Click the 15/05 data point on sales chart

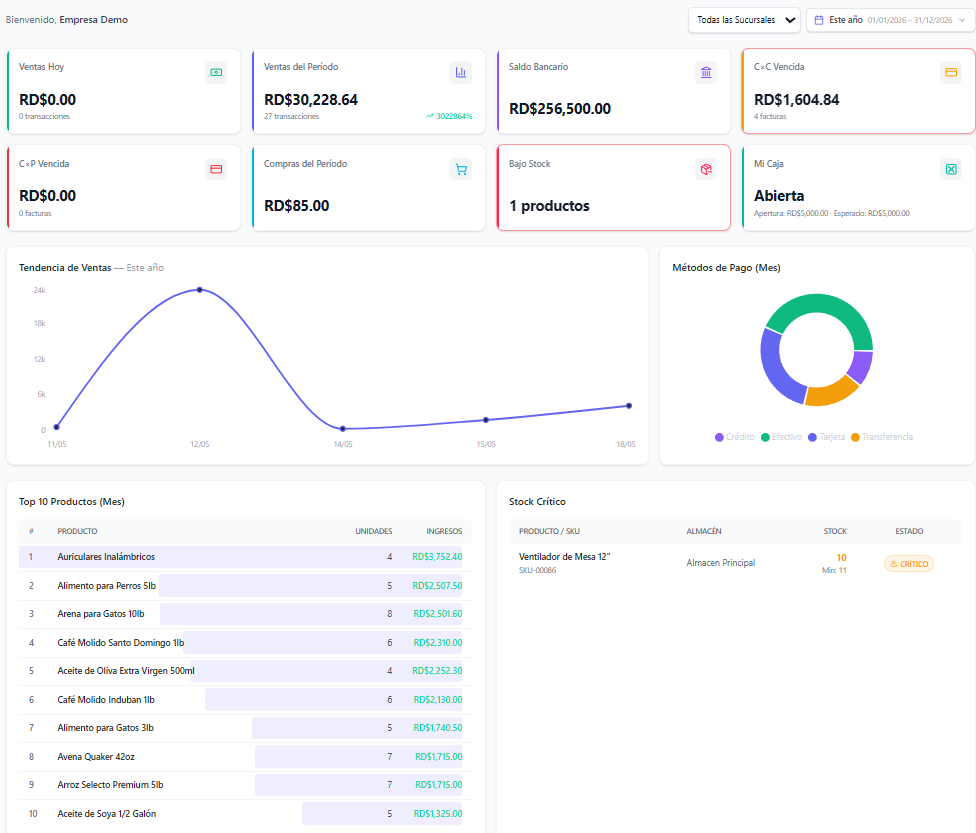pyautogui.click(x=486, y=420)
